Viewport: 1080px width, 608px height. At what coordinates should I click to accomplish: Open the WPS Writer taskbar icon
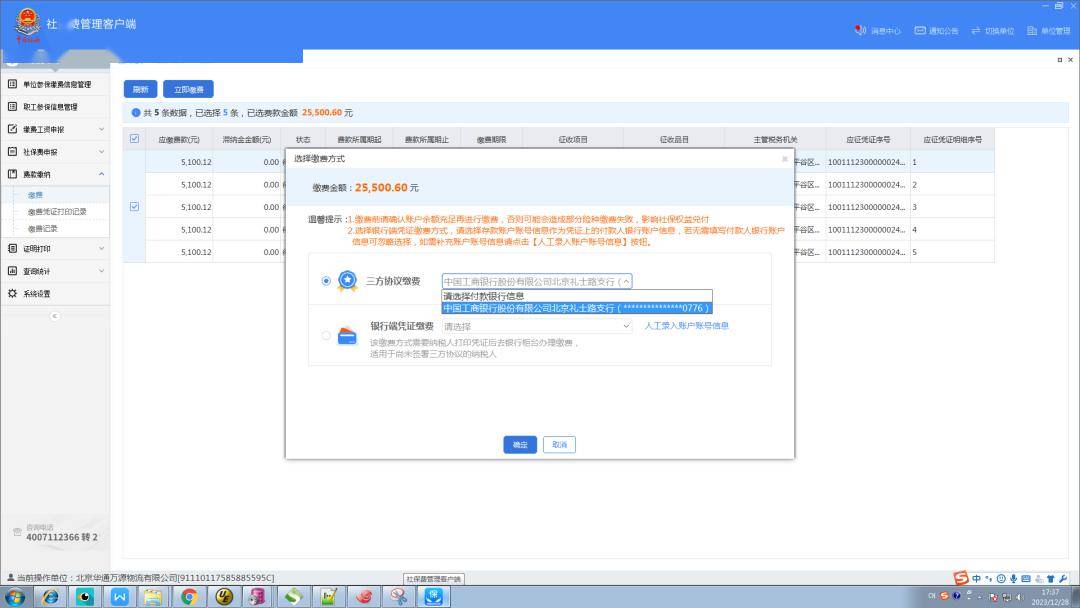pyautogui.click(x=120, y=596)
